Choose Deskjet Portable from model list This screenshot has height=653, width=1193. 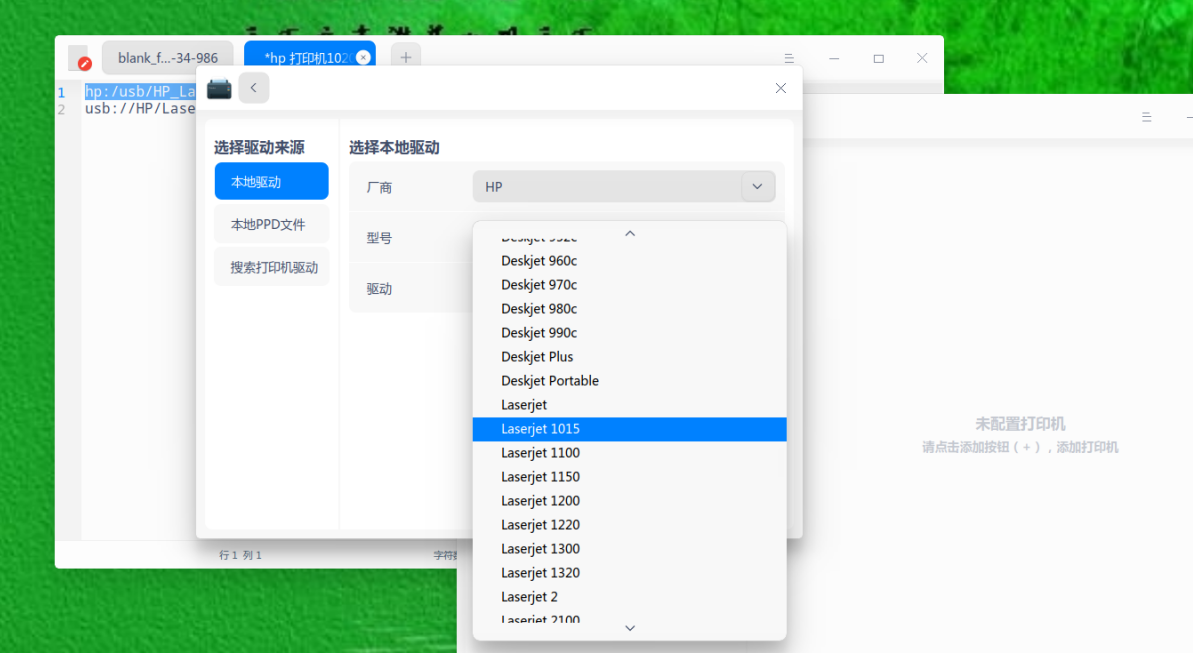(x=550, y=380)
